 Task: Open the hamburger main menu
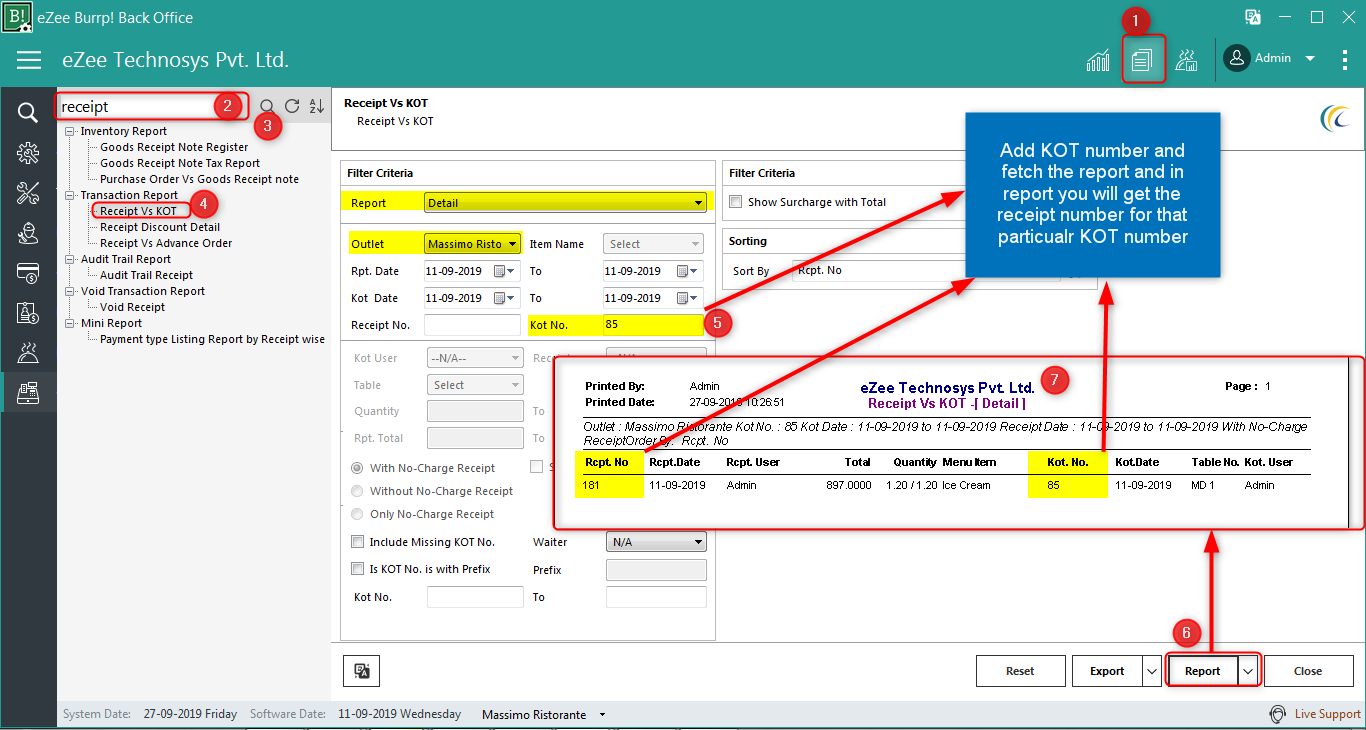point(29,60)
